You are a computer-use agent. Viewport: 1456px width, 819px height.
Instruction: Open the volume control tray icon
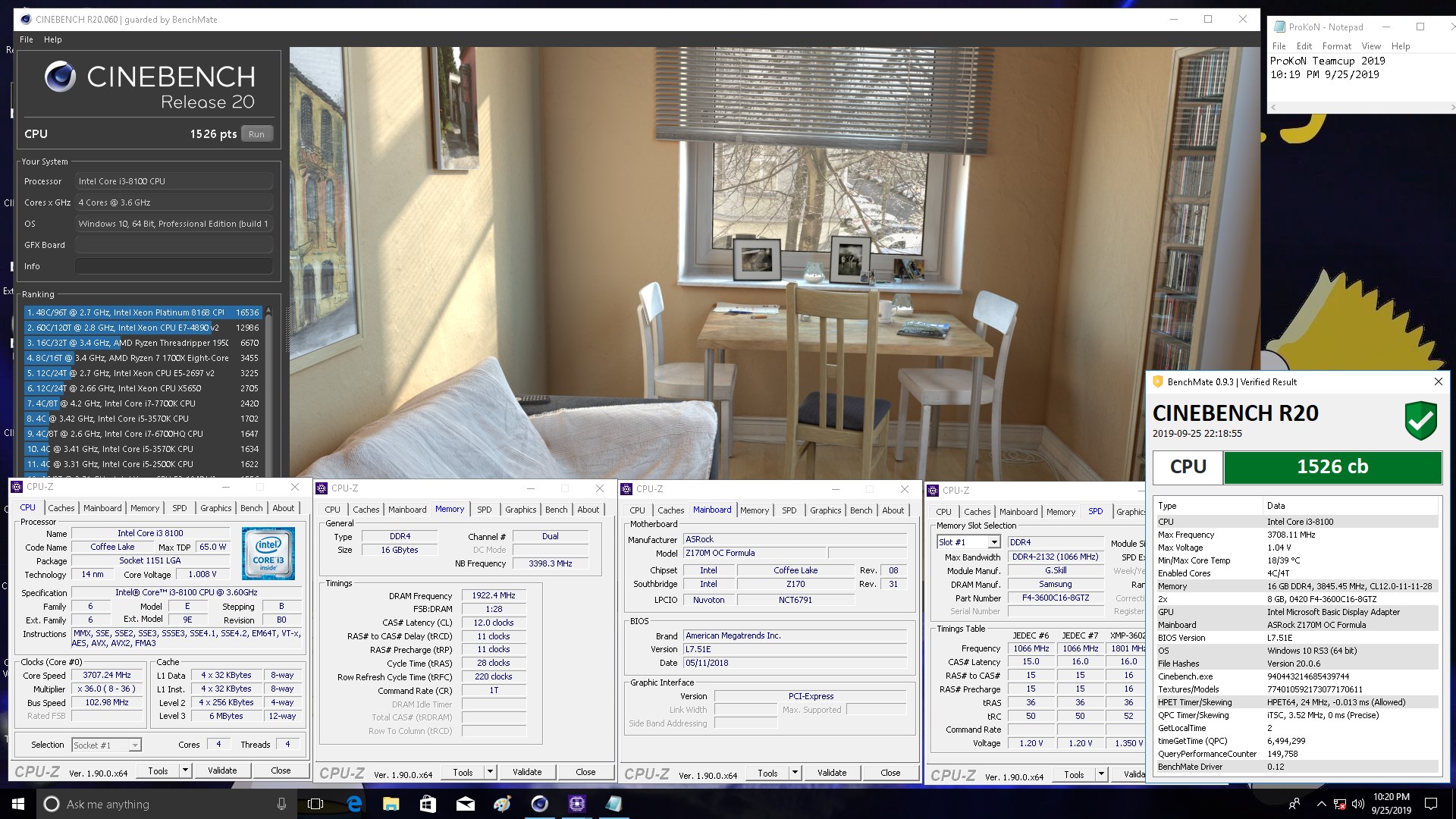1357,804
